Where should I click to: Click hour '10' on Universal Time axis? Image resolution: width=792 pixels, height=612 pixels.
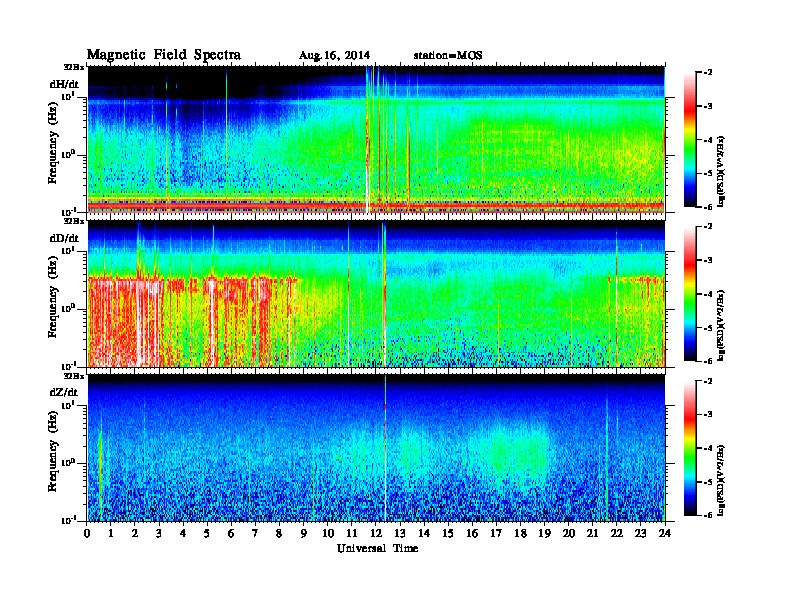pos(328,533)
